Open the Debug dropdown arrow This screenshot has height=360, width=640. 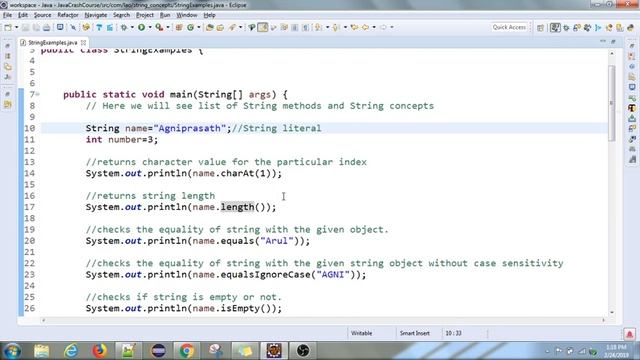132,27
